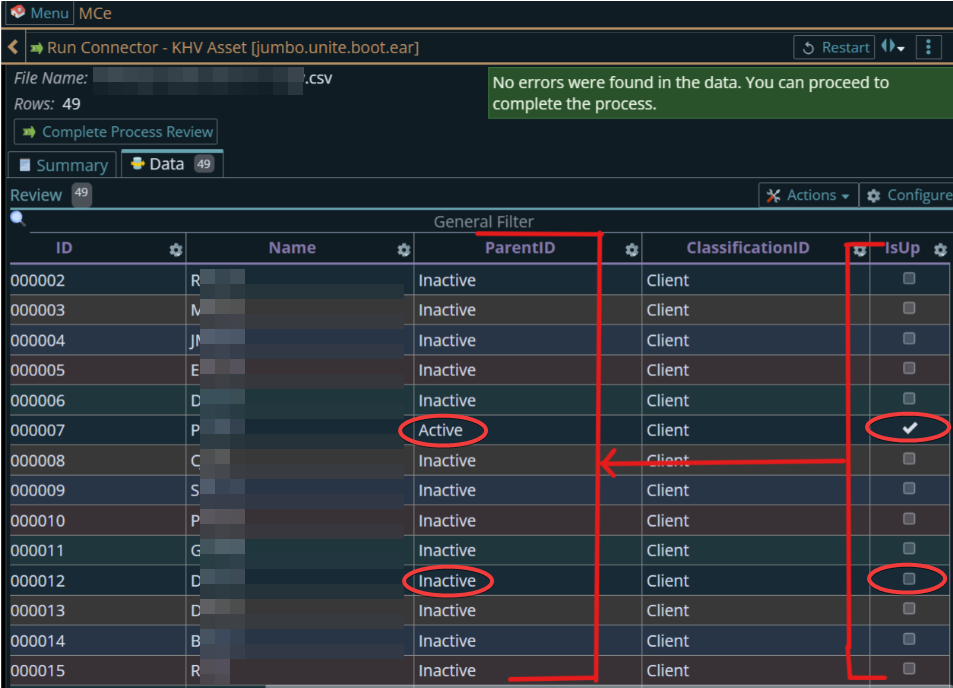Click the Review count badge 49
This screenshot has height=688, width=953.
[x=81, y=194]
